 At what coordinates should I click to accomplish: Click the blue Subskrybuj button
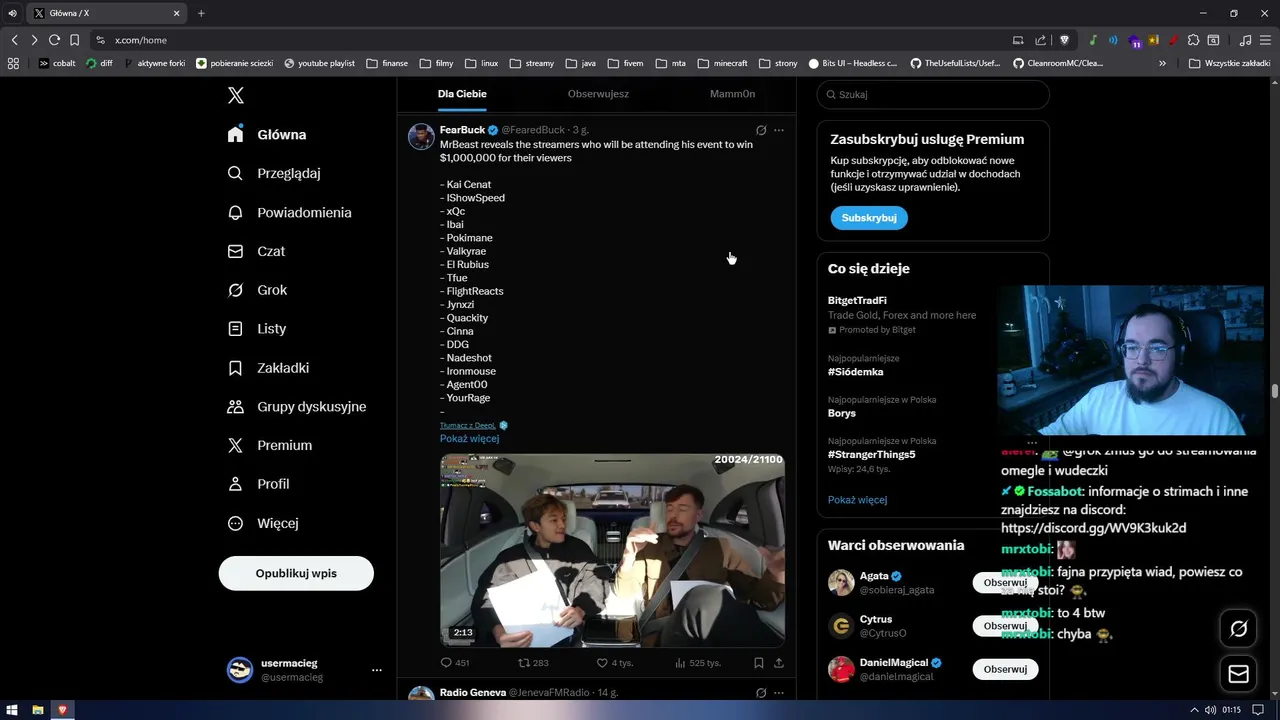coord(868,217)
